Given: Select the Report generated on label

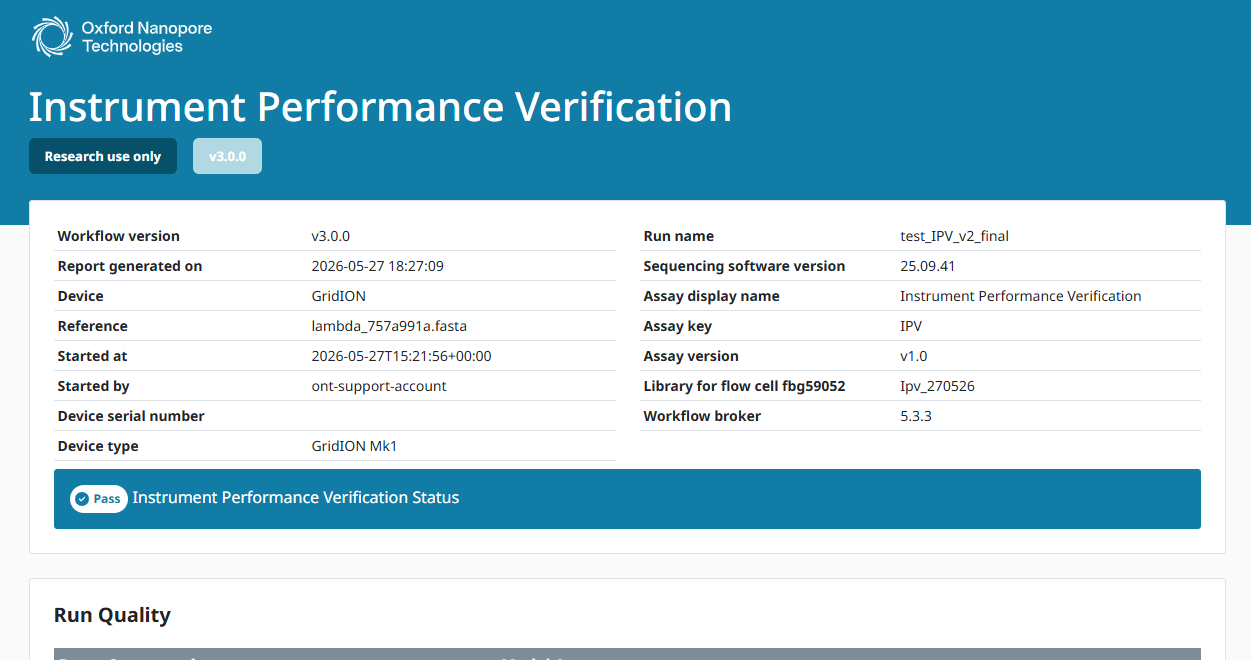Looking at the screenshot, I should point(130,266).
